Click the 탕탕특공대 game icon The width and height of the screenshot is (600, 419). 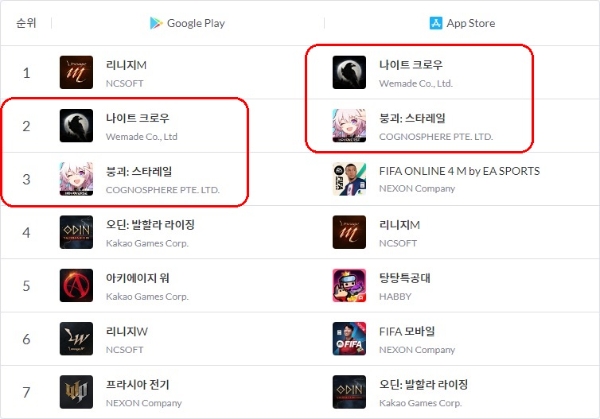349,285
